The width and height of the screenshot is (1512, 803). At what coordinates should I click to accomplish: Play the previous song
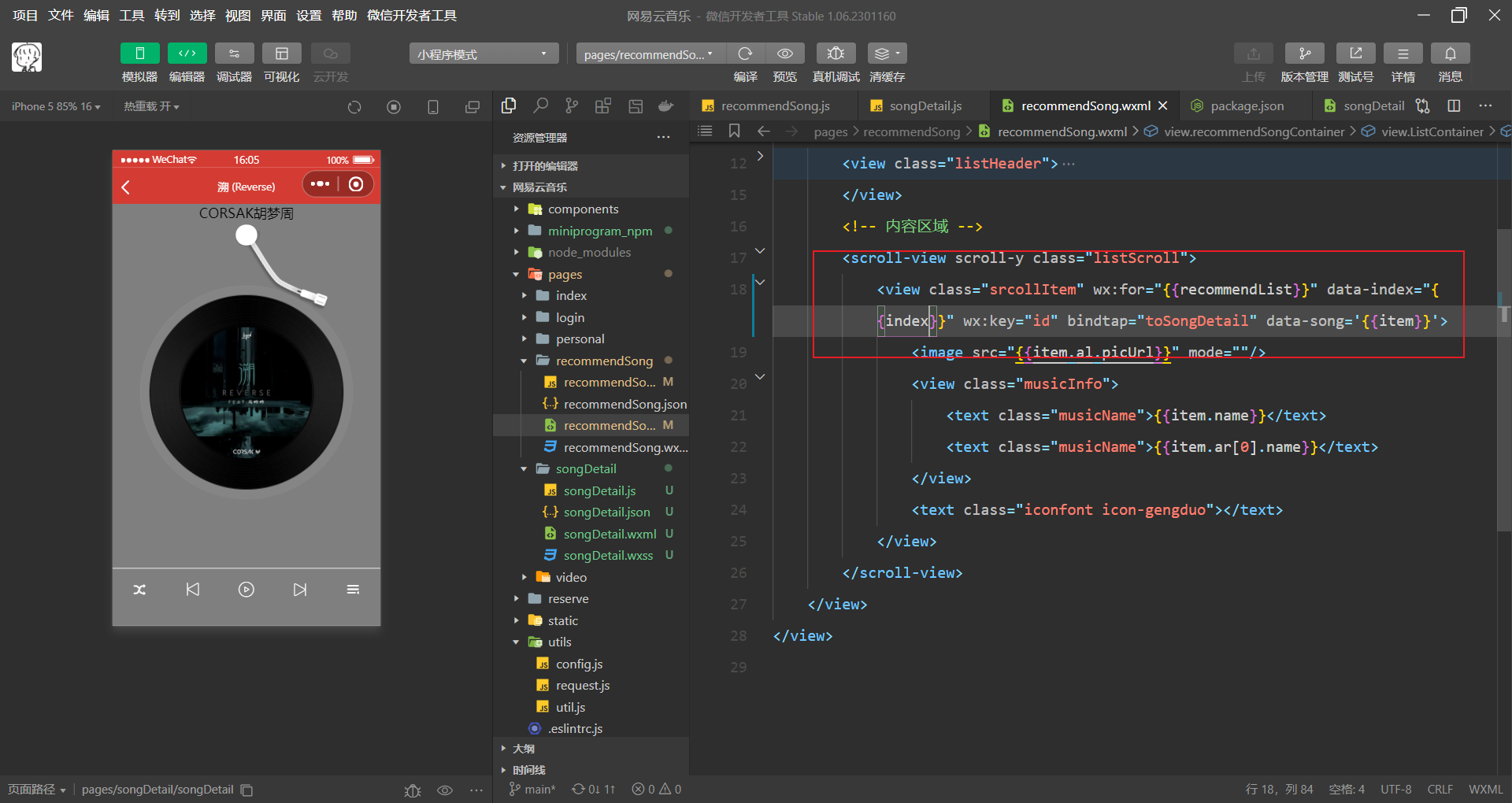tap(193, 590)
